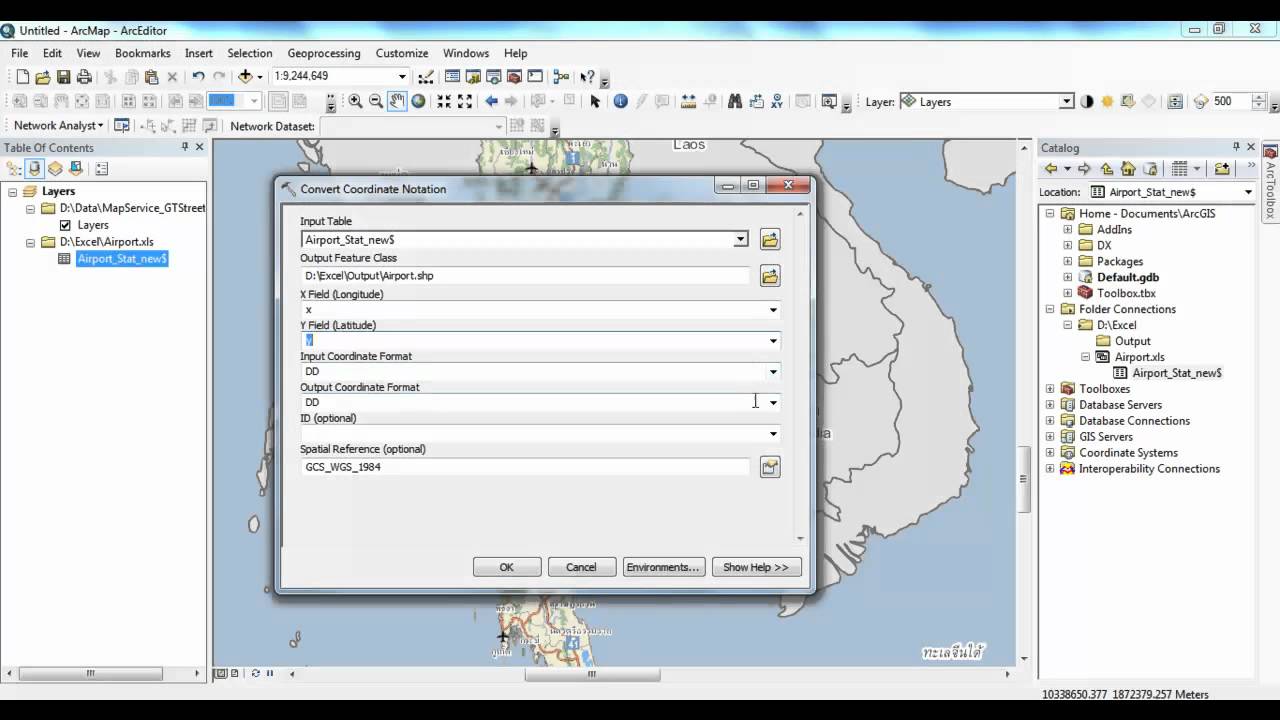Undo the last action
The image size is (1280, 720).
click(198, 76)
